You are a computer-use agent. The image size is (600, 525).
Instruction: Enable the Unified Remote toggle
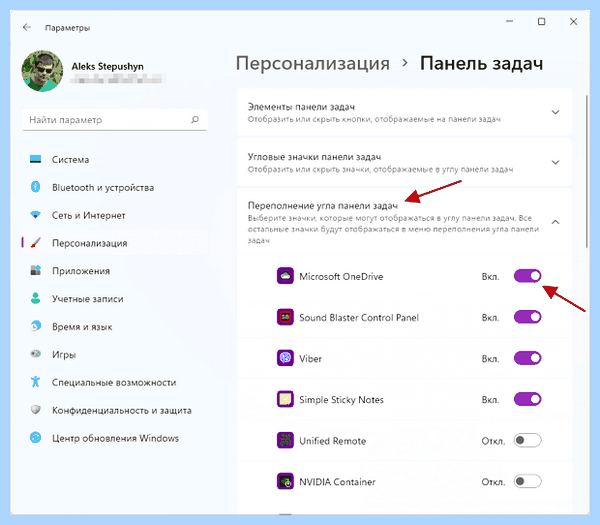click(x=527, y=440)
